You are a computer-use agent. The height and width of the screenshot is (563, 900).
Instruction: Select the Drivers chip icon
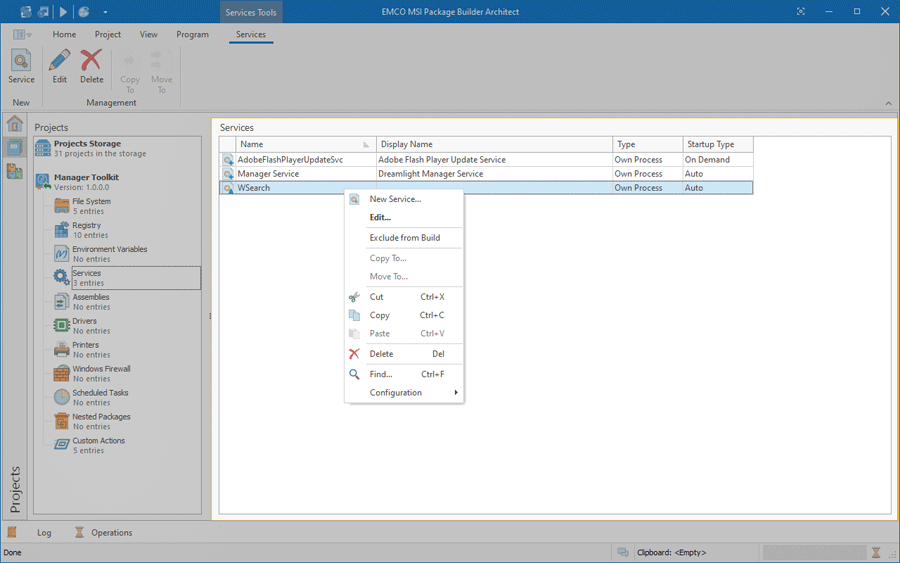click(x=61, y=325)
